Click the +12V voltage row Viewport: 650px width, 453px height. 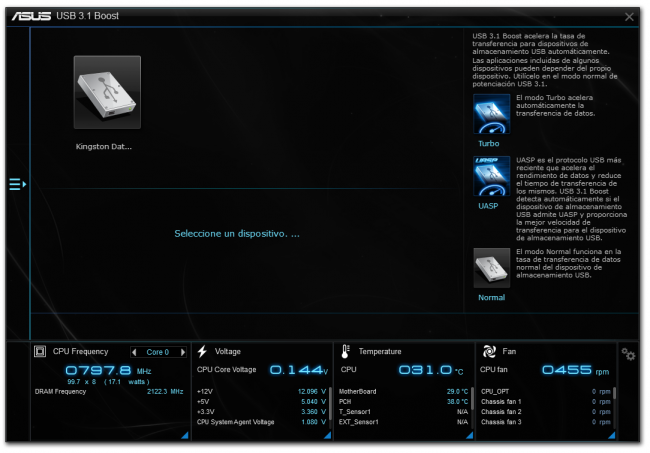pos(262,392)
